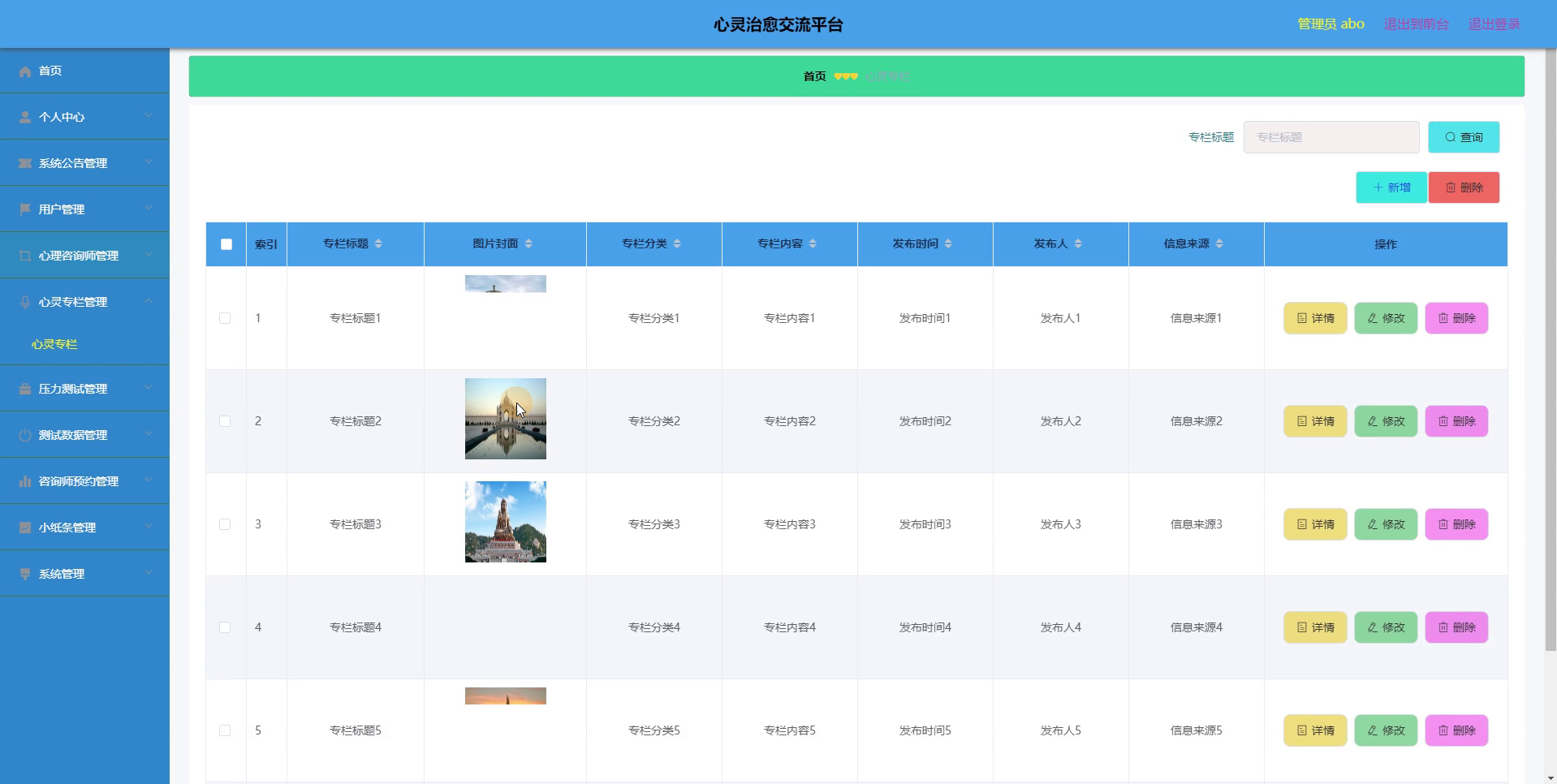Image resolution: width=1557 pixels, height=784 pixels.
Task: Expand 压力测试管理 chevron
Action: click(x=149, y=388)
